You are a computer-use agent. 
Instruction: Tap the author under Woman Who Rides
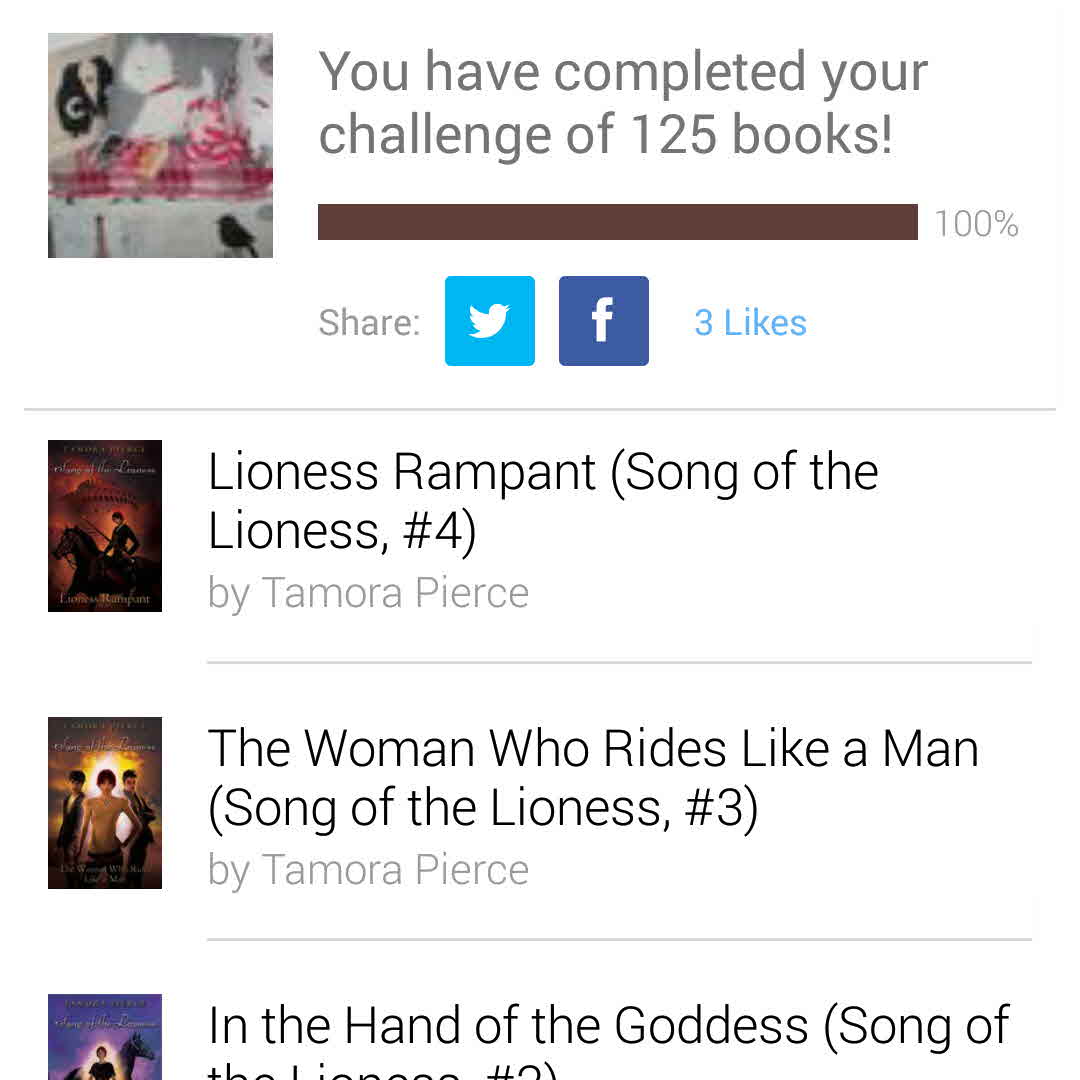(395, 870)
